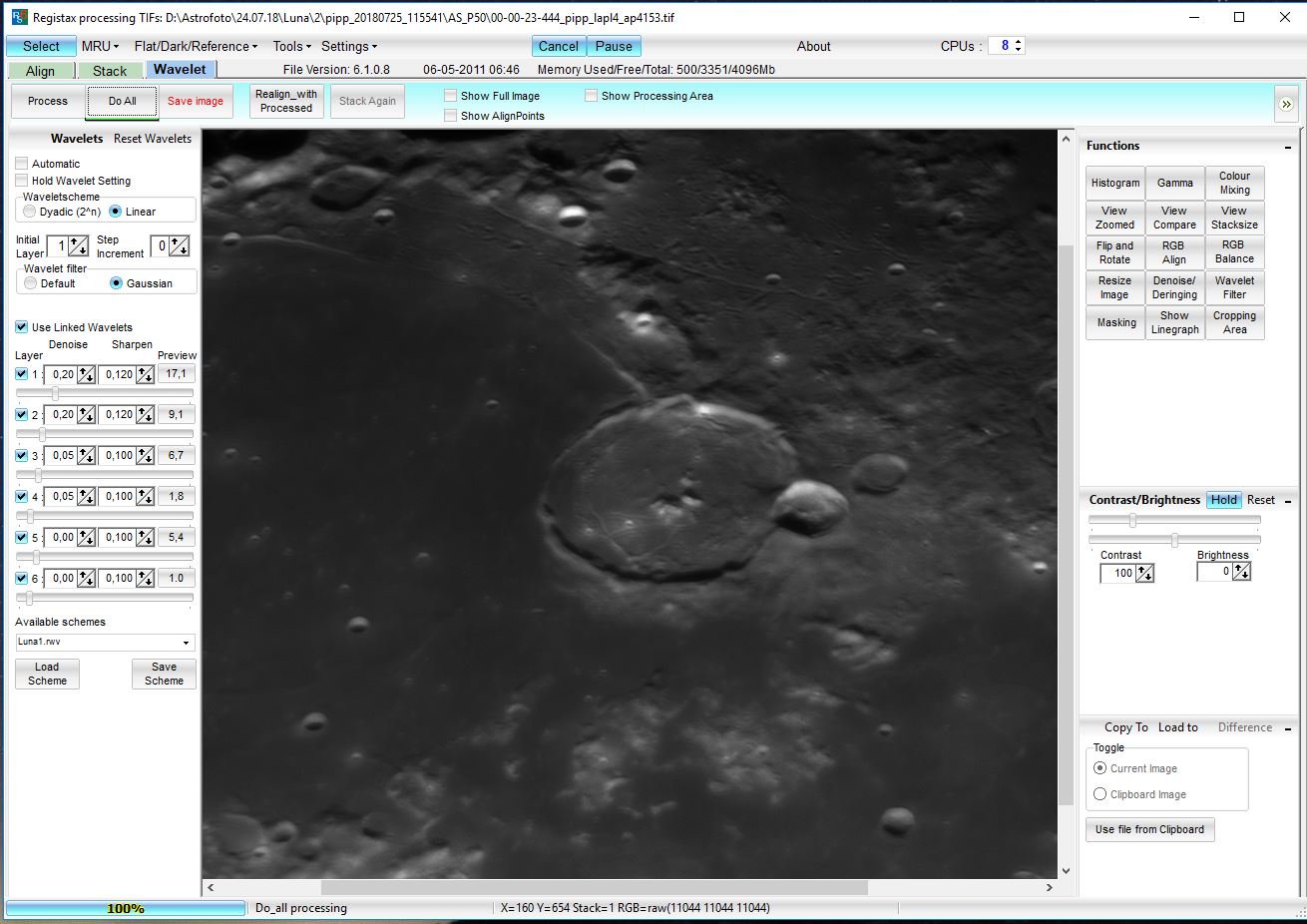Click the Contrast value spinner arrows

1144,574
